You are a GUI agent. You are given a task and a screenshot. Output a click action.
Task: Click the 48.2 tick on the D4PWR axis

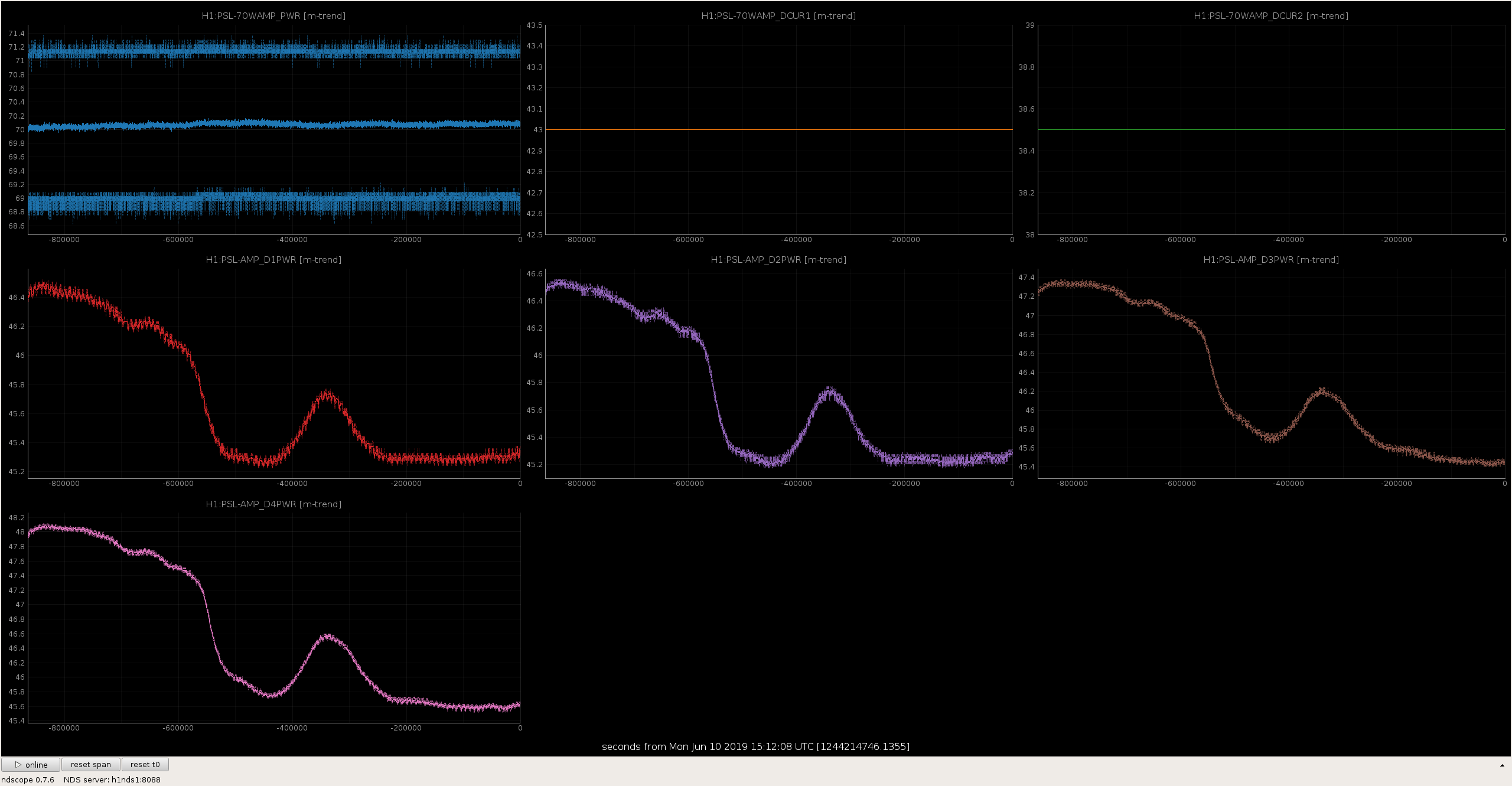pos(17,518)
